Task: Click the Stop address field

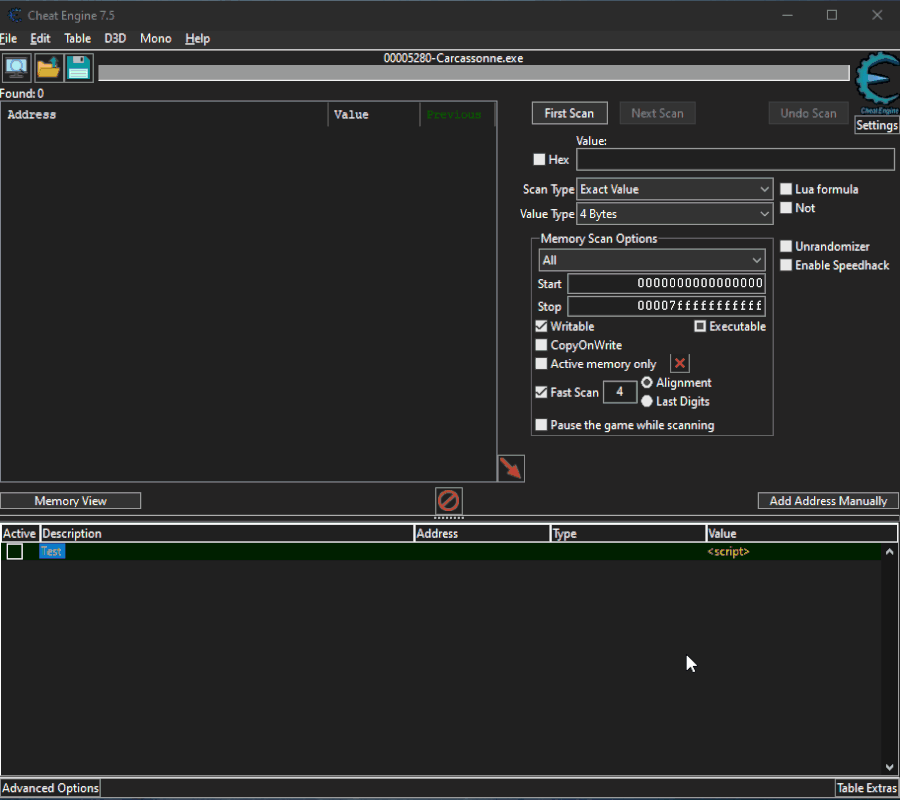Action: coord(666,306)
